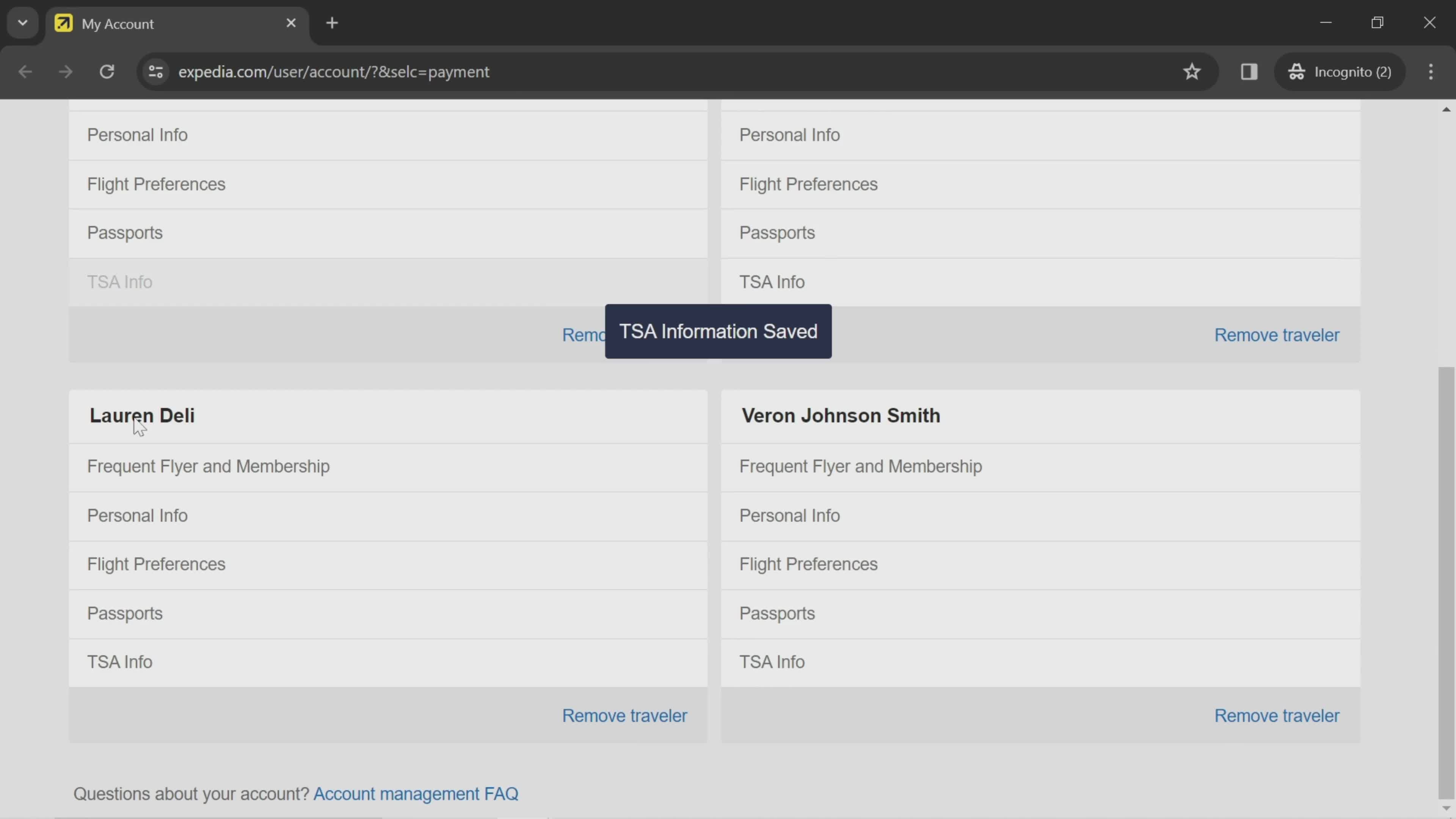Open the Chrome three-dot menu
The width and height of the screenshot is (1456, 819).
1431,72
